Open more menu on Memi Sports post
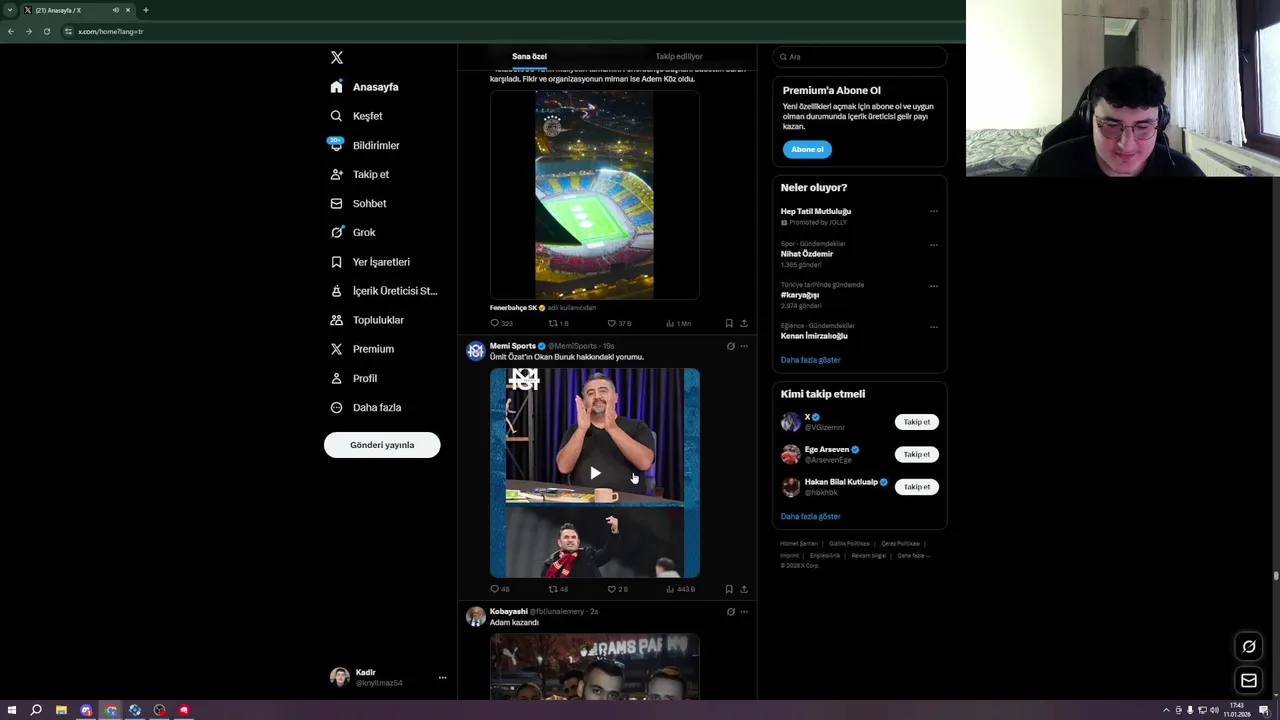This screenshot has height=720, width=1280. point(744,346)
